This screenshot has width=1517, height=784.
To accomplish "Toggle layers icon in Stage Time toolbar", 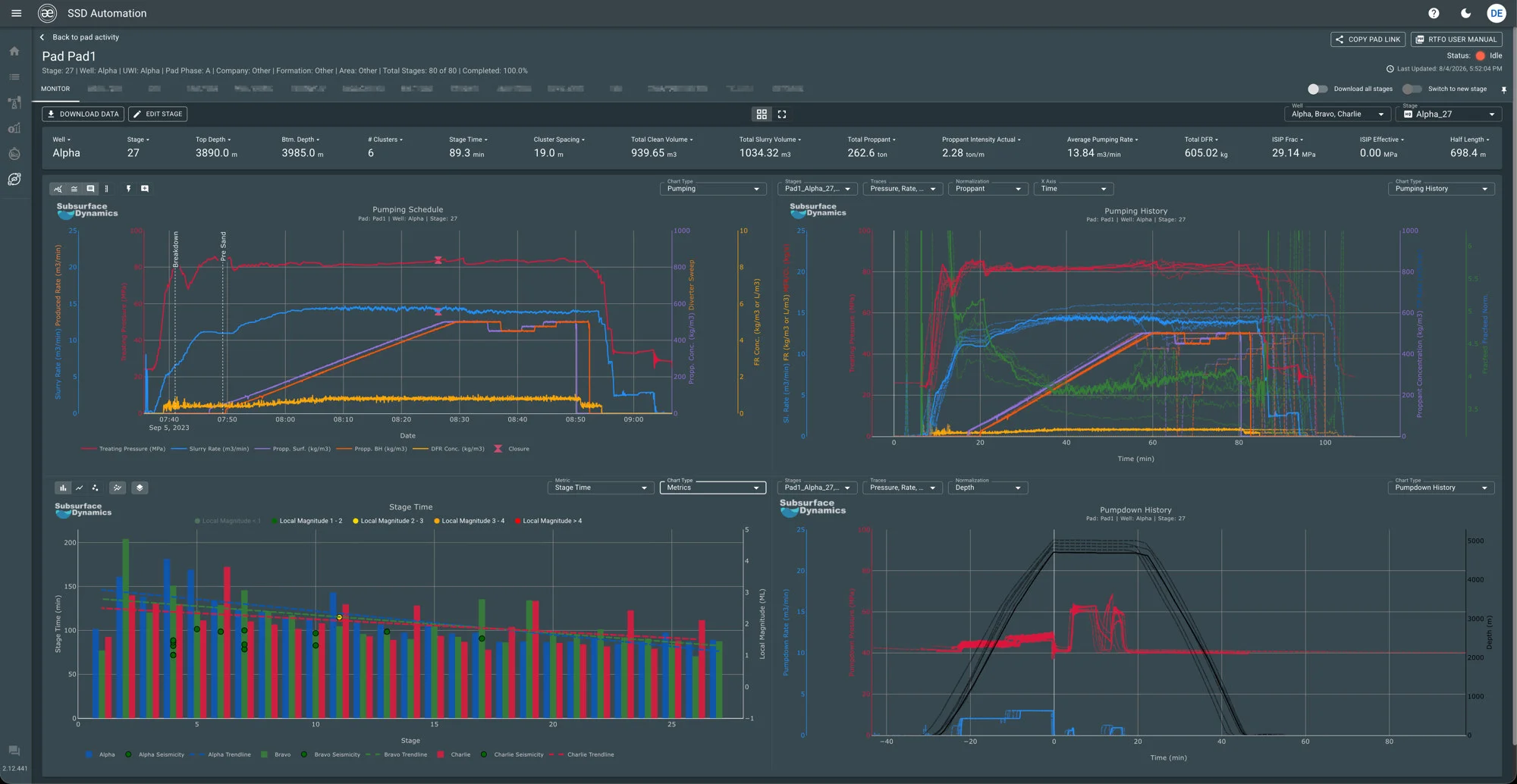I will (140, 488).
